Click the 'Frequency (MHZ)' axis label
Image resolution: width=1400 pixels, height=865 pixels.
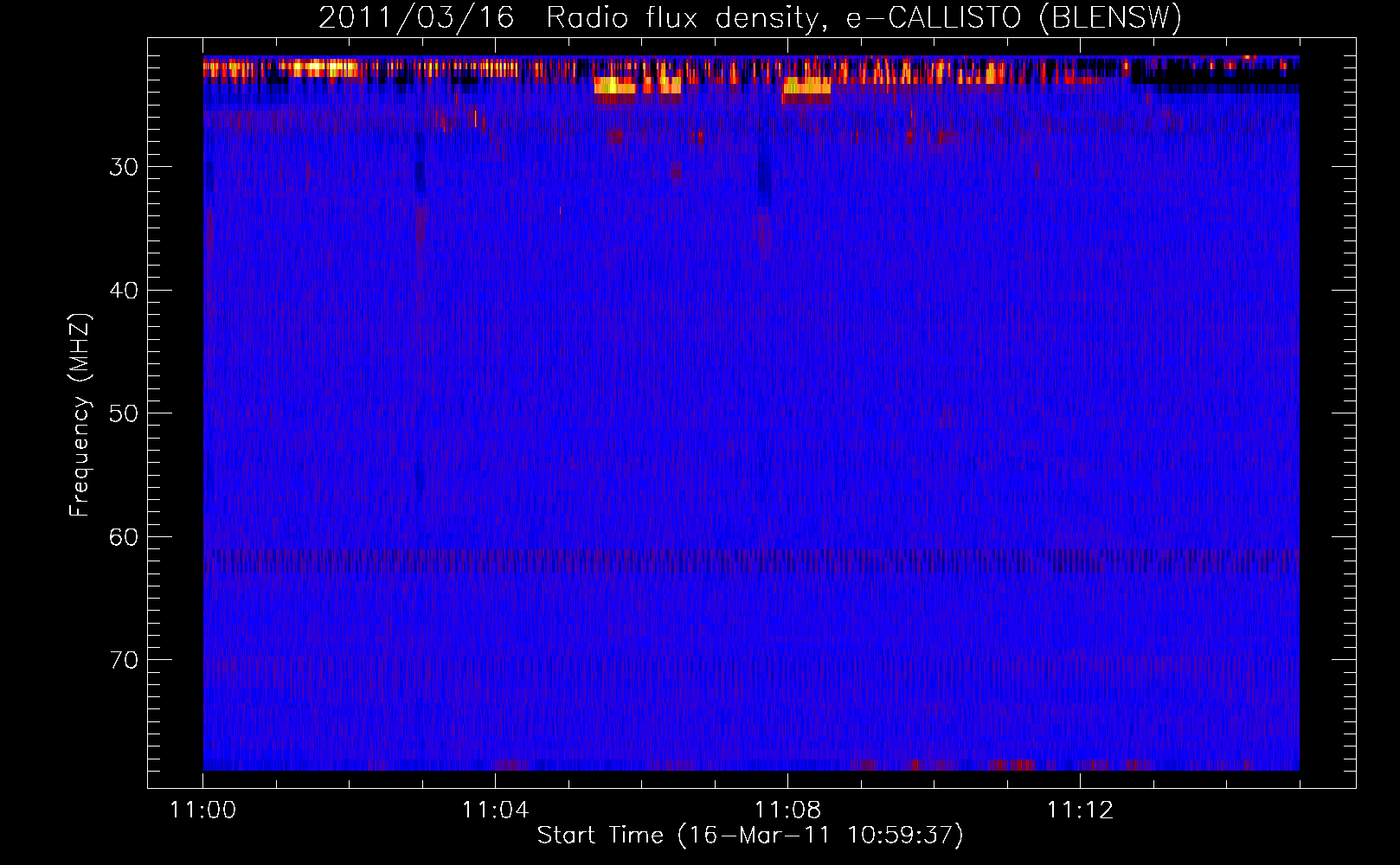click(x=80, y=415)
